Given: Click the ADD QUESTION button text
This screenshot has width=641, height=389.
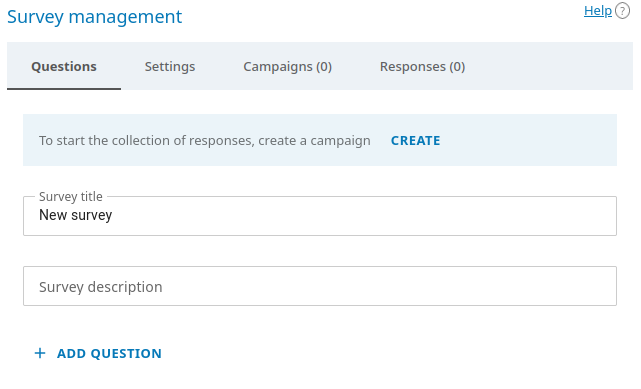Looking at the screenshot, I should click(109, 353).
